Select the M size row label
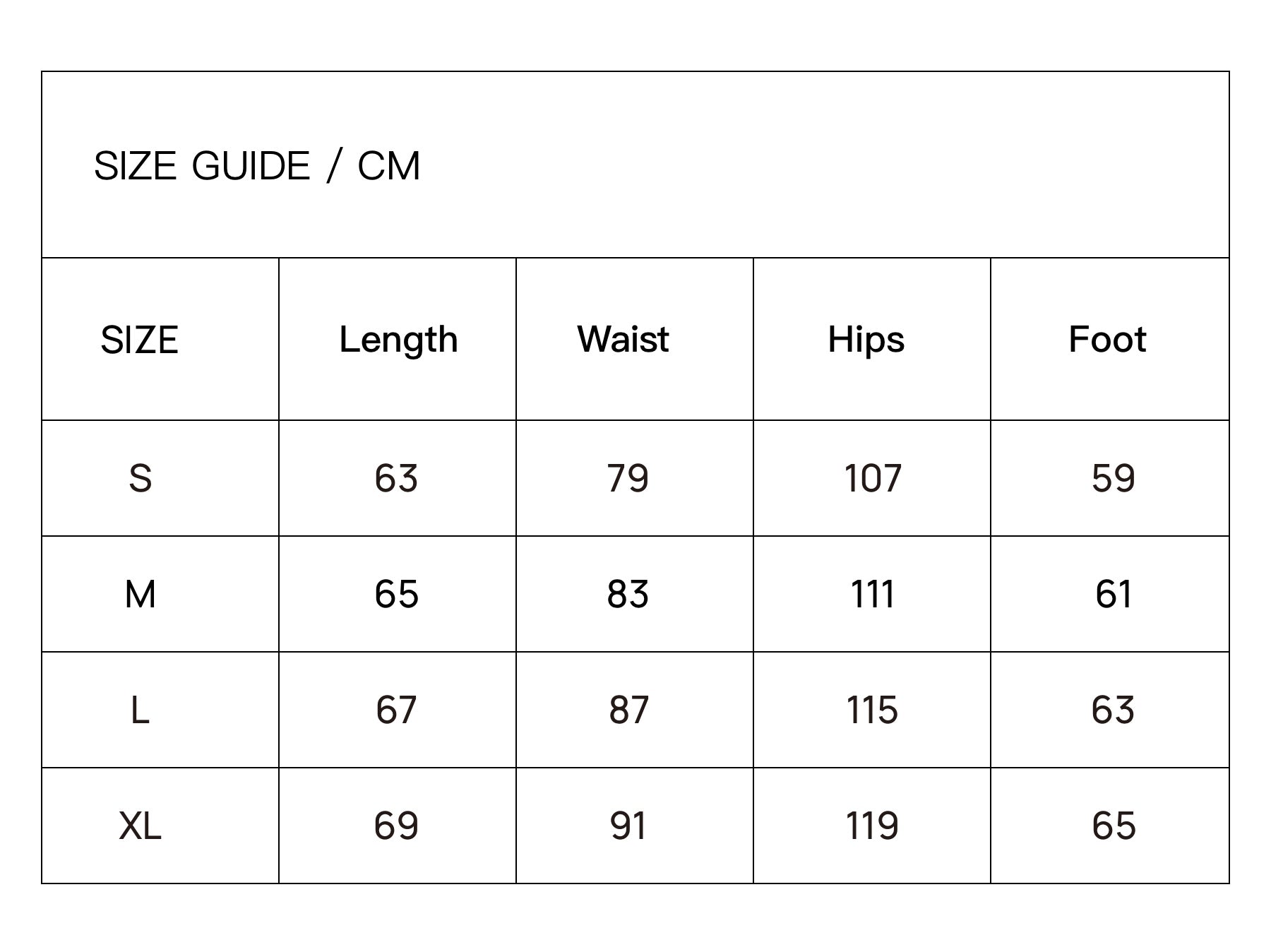1271x952 pixels. coord(140,594)
